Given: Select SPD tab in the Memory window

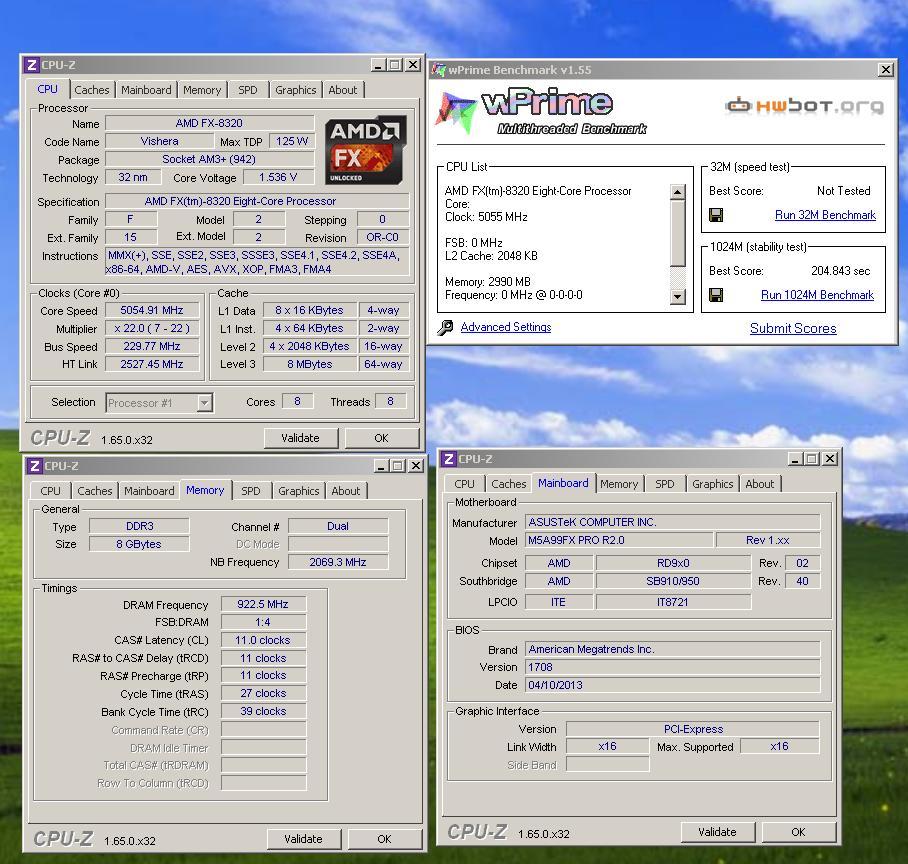Looking at the screenshot, I should pyautogui.click(x=251, y=491).
